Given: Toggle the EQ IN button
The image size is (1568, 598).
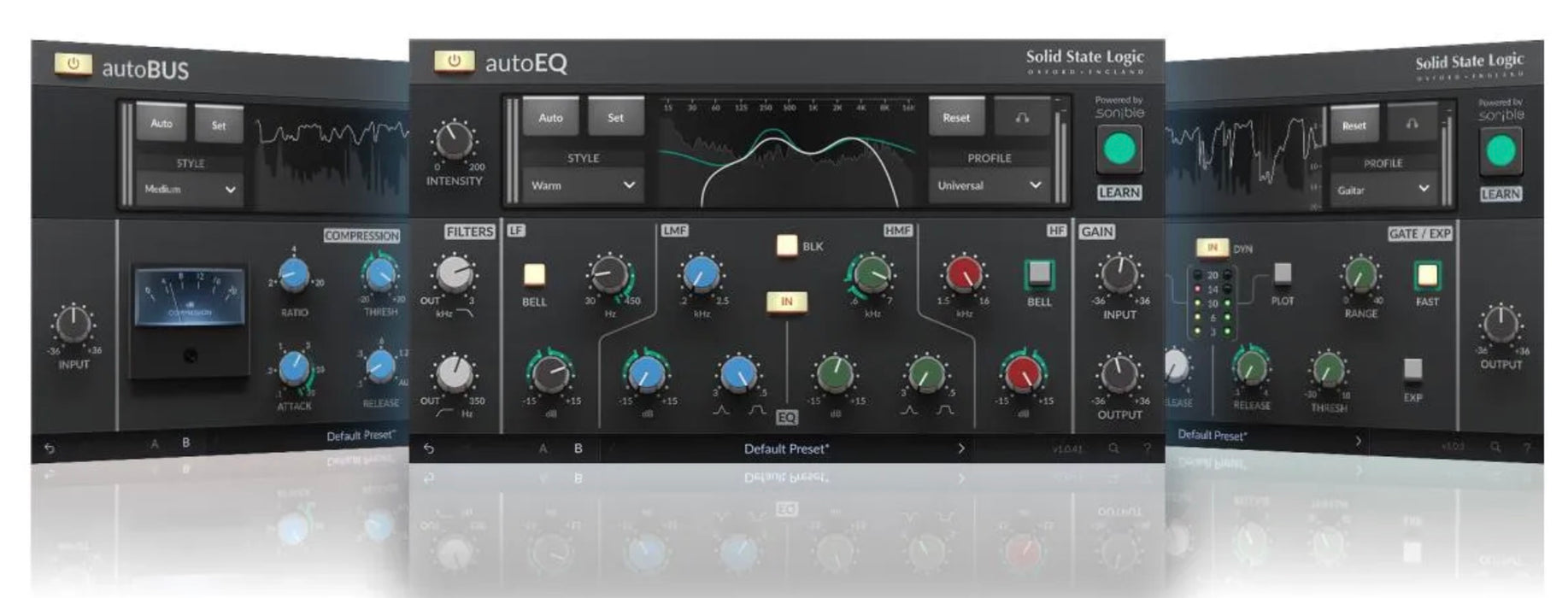Looking at the screenshot, I should [787, 302].
